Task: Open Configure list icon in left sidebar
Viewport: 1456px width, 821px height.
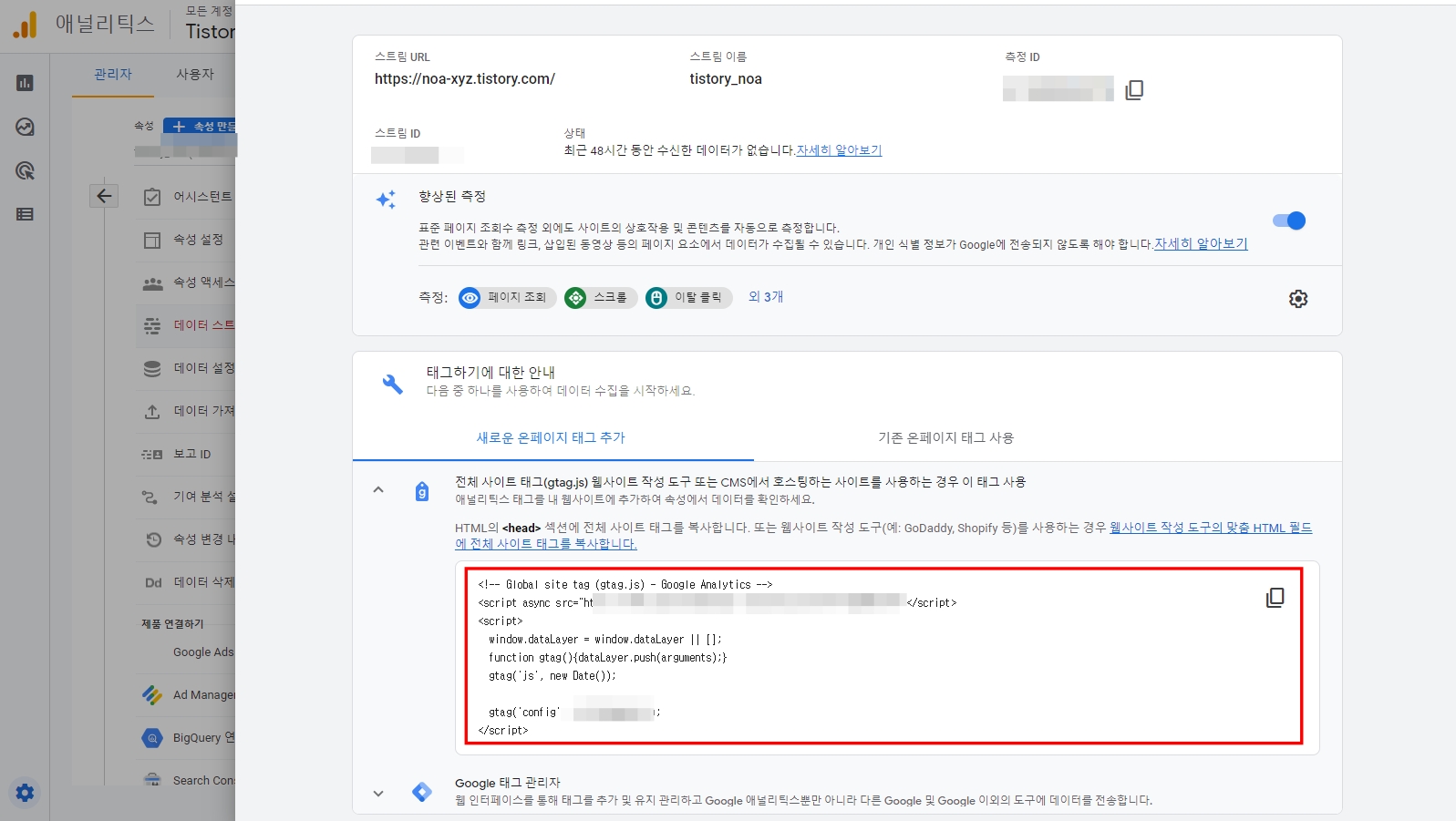Action: tap(25, 214)
